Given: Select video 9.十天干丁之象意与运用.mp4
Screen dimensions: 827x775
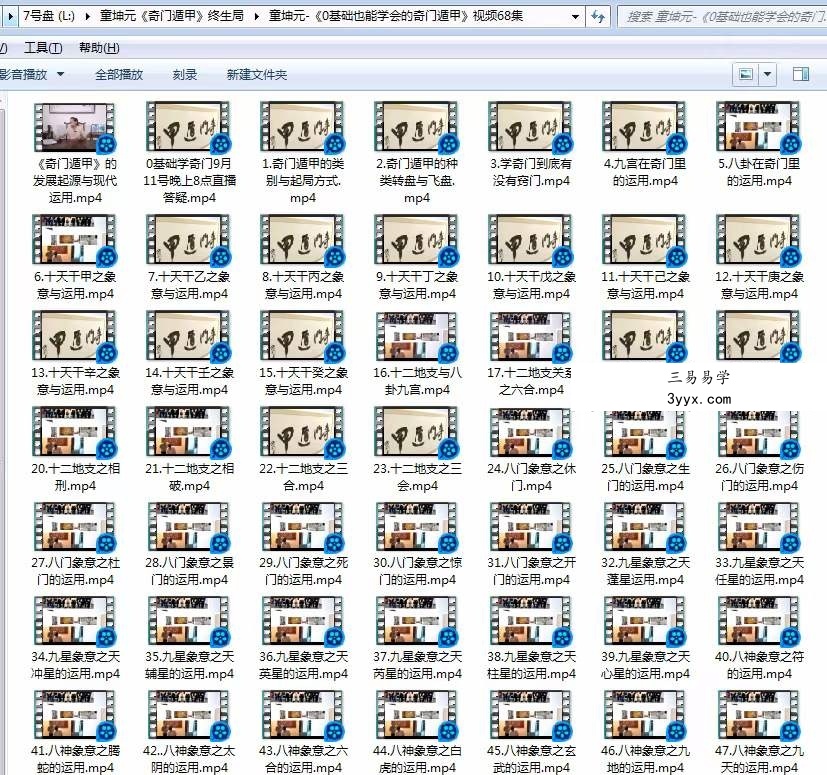Looking at the screenshot, I should pyautogui.click(x=417, y=257).
